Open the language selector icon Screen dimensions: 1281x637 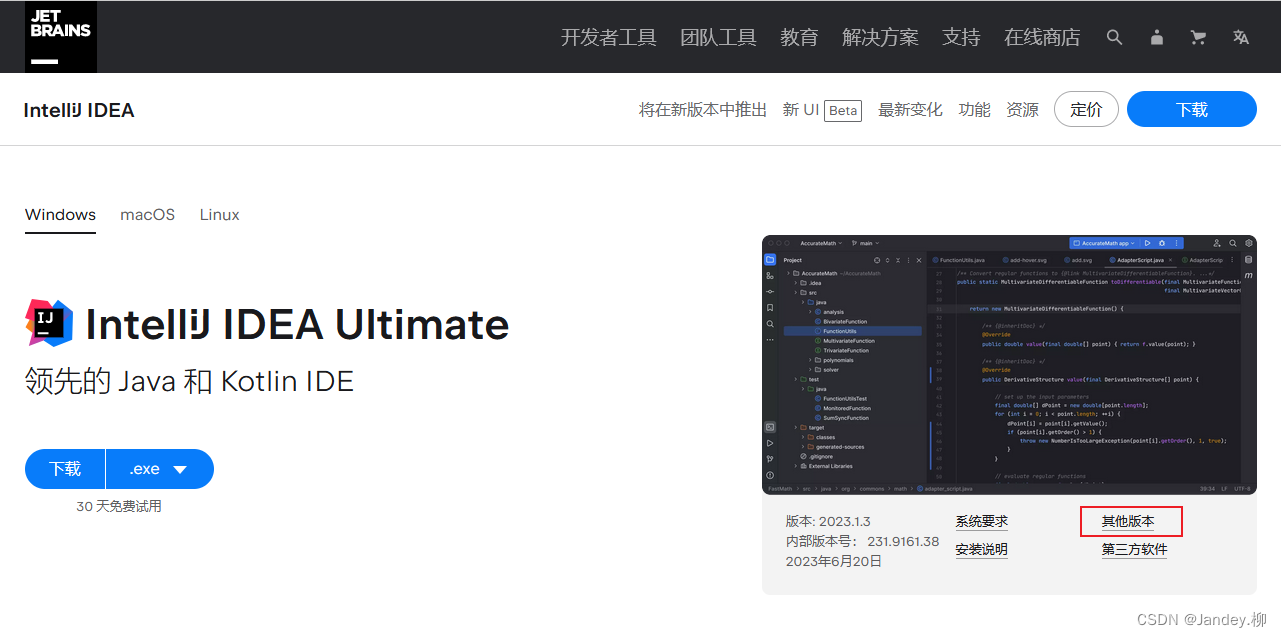[x=1241, y=37]
